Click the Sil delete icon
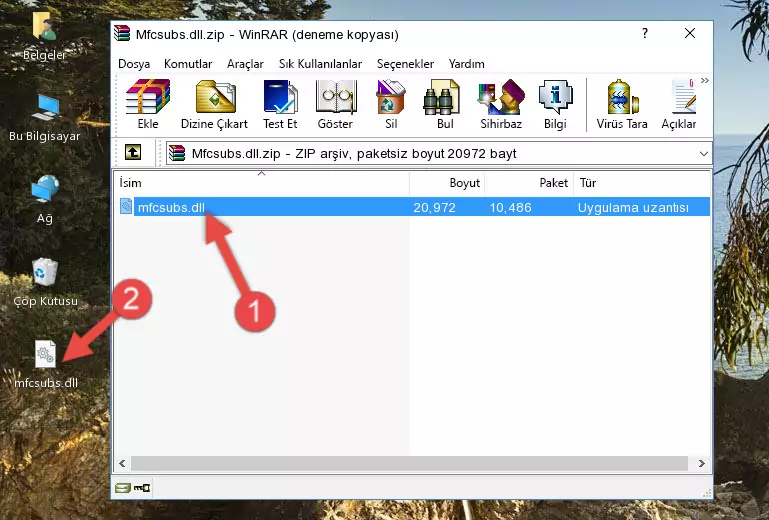This screenshot has height=520, width=769. pyautogui.click(x=391, y=104)
